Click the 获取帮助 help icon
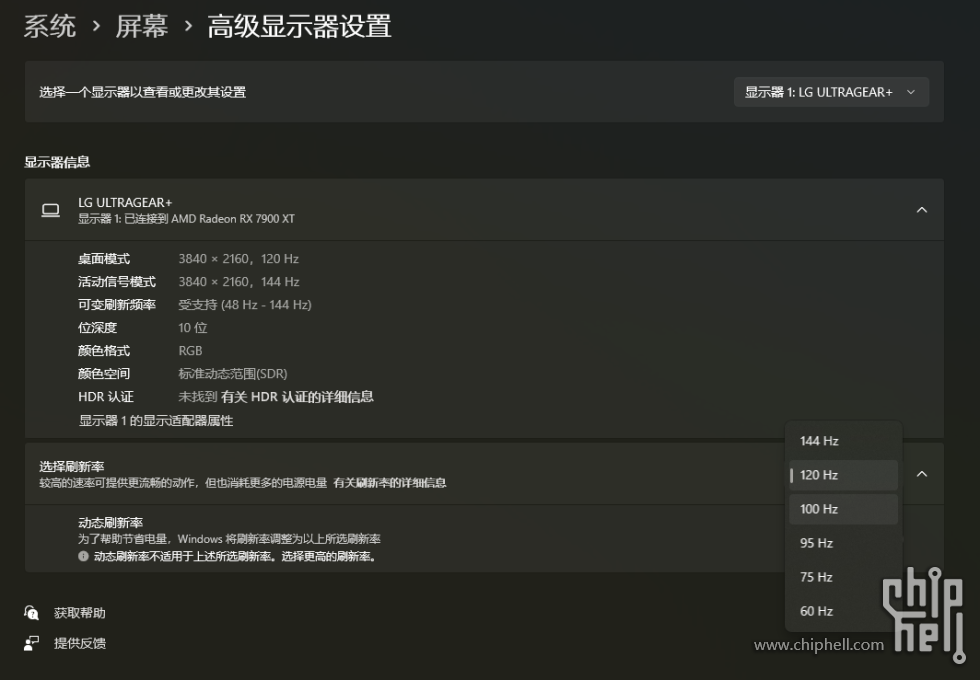Screen dimensions: 980x680 [x=31, y=612]
